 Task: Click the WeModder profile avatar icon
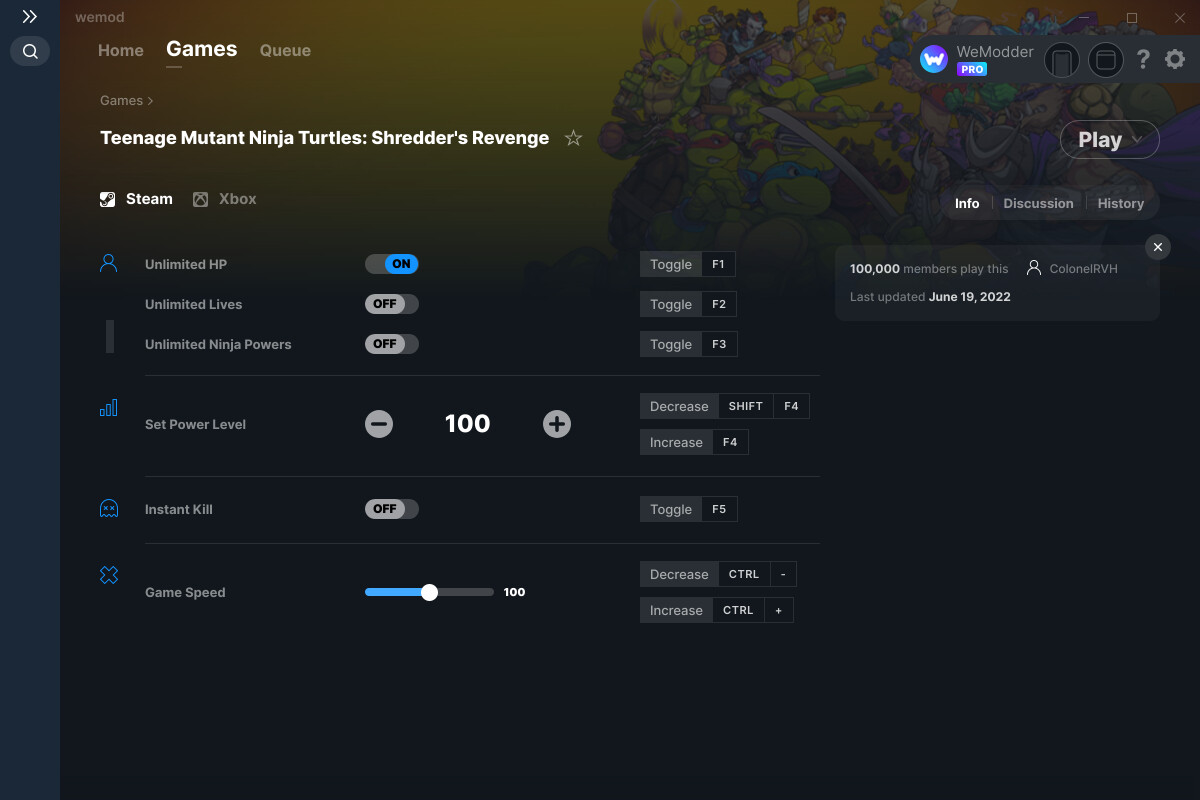click(934, 60)
